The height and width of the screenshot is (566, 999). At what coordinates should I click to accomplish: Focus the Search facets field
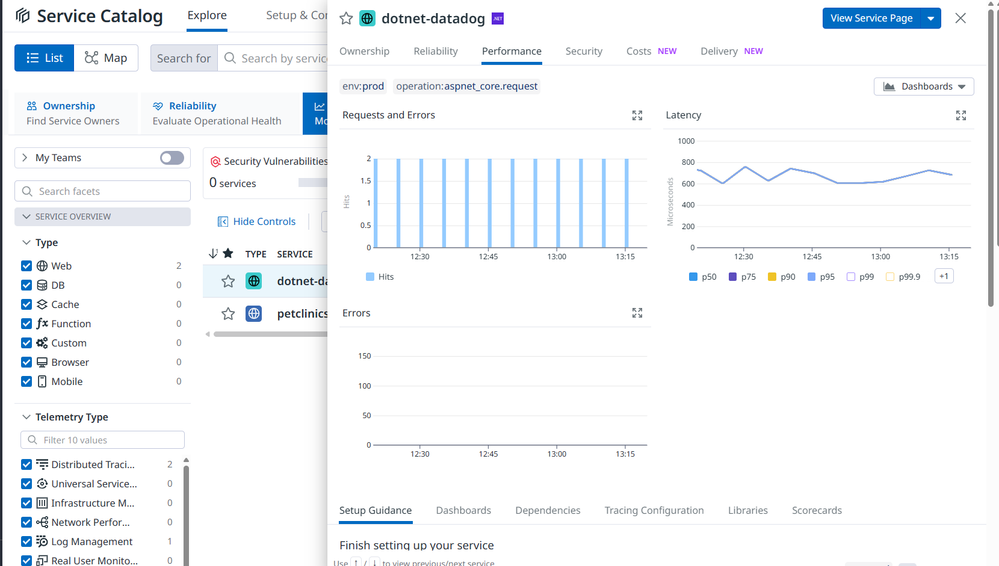tap(103, 191)
